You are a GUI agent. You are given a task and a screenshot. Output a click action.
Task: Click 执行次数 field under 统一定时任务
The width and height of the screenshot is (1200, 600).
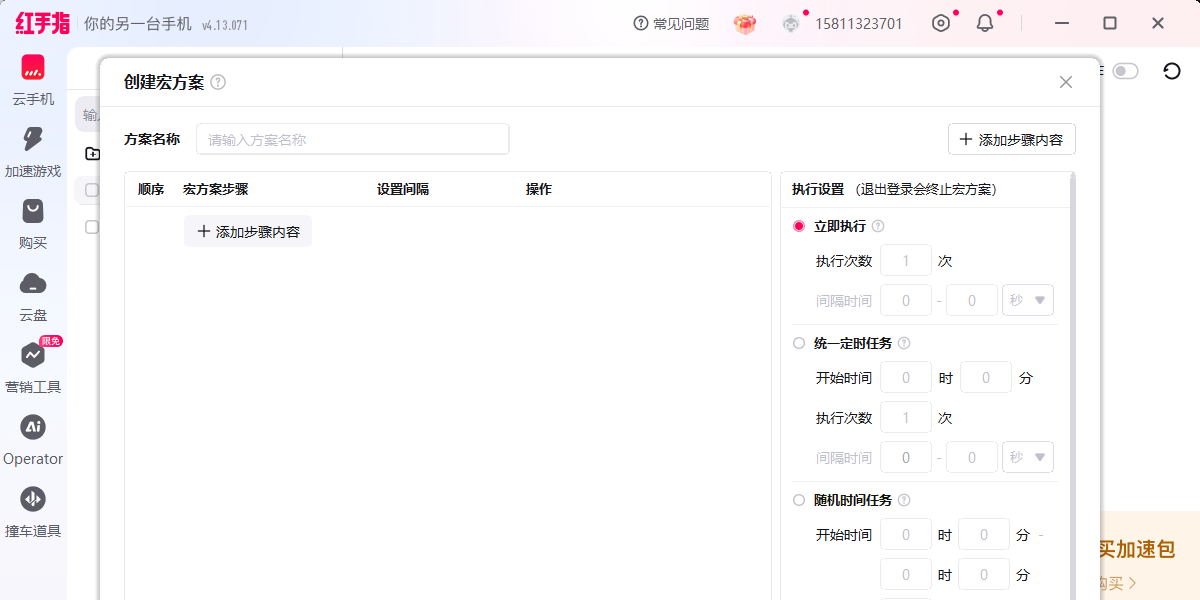click(x=906, y=418)
